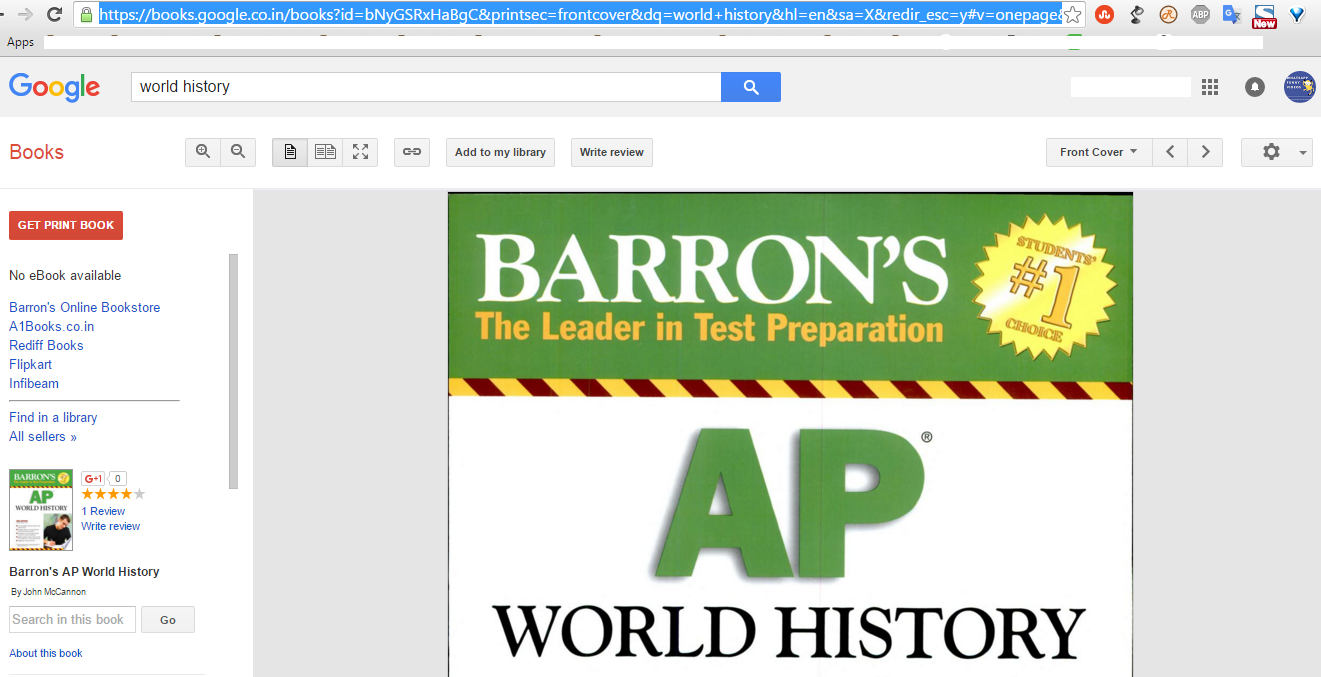The width and height of the screenshot is (1321, 677).
Task: Click the Write review button
Action: 612,152
